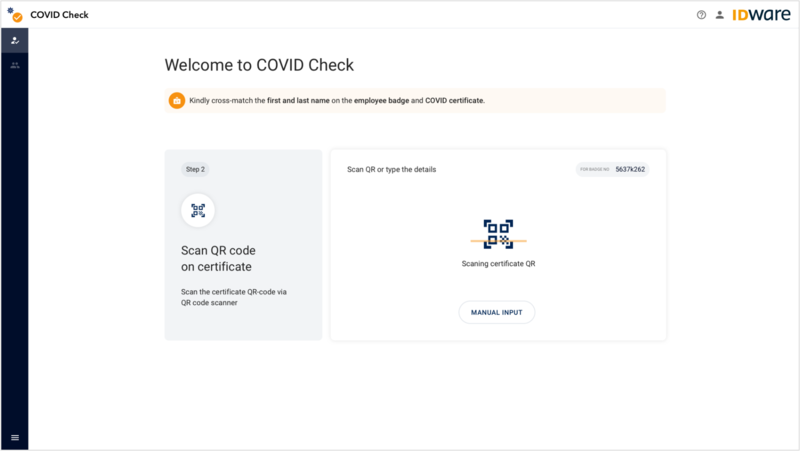Image resolution: width=800 pixels, height=451 pixels.
Task: Open the people group sidebar icon
Action: [15, 65]
